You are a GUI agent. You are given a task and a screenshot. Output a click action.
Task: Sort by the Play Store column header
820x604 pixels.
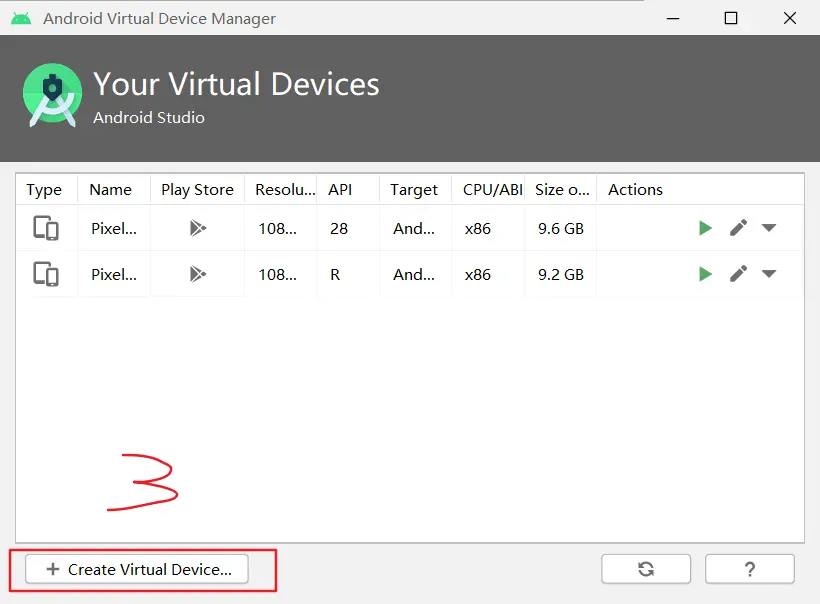pyautogui.click(x=197, y=189)
